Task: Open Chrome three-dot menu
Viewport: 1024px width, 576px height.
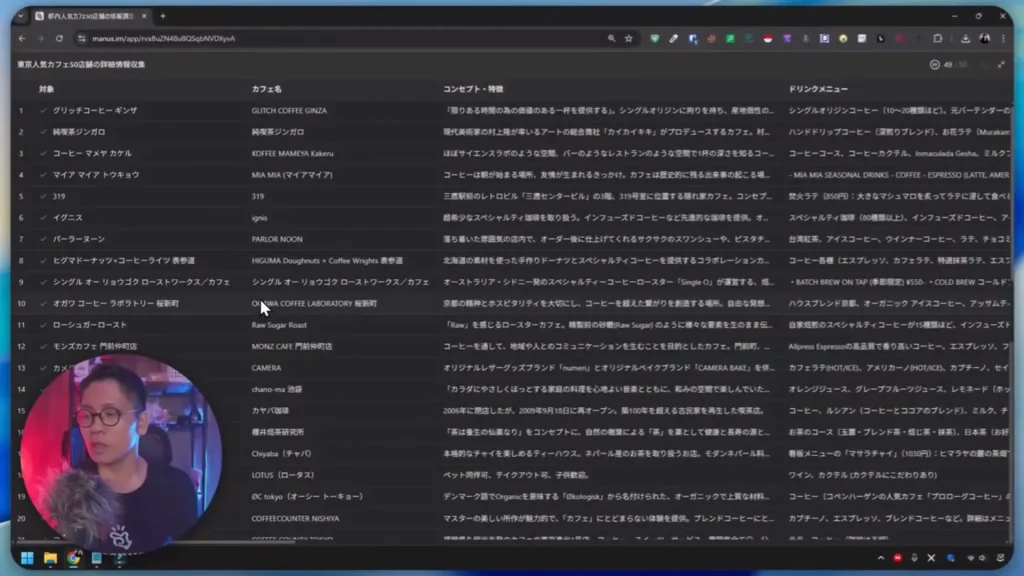Action: (1004, 39)
